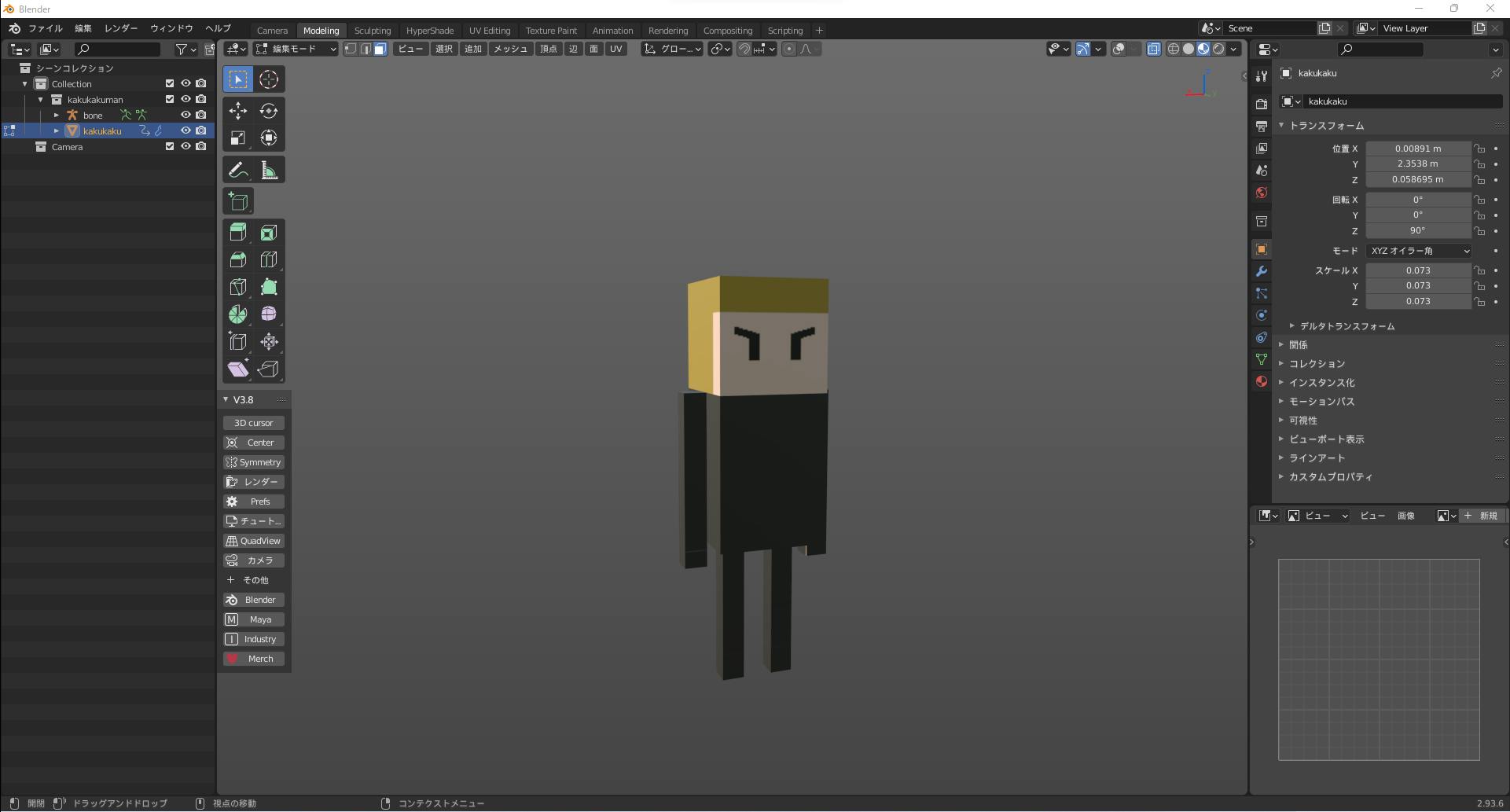Select the Bevel tool
This screenshot has height=812, width=1510.
pyautogui.click(x=238, y=259)
